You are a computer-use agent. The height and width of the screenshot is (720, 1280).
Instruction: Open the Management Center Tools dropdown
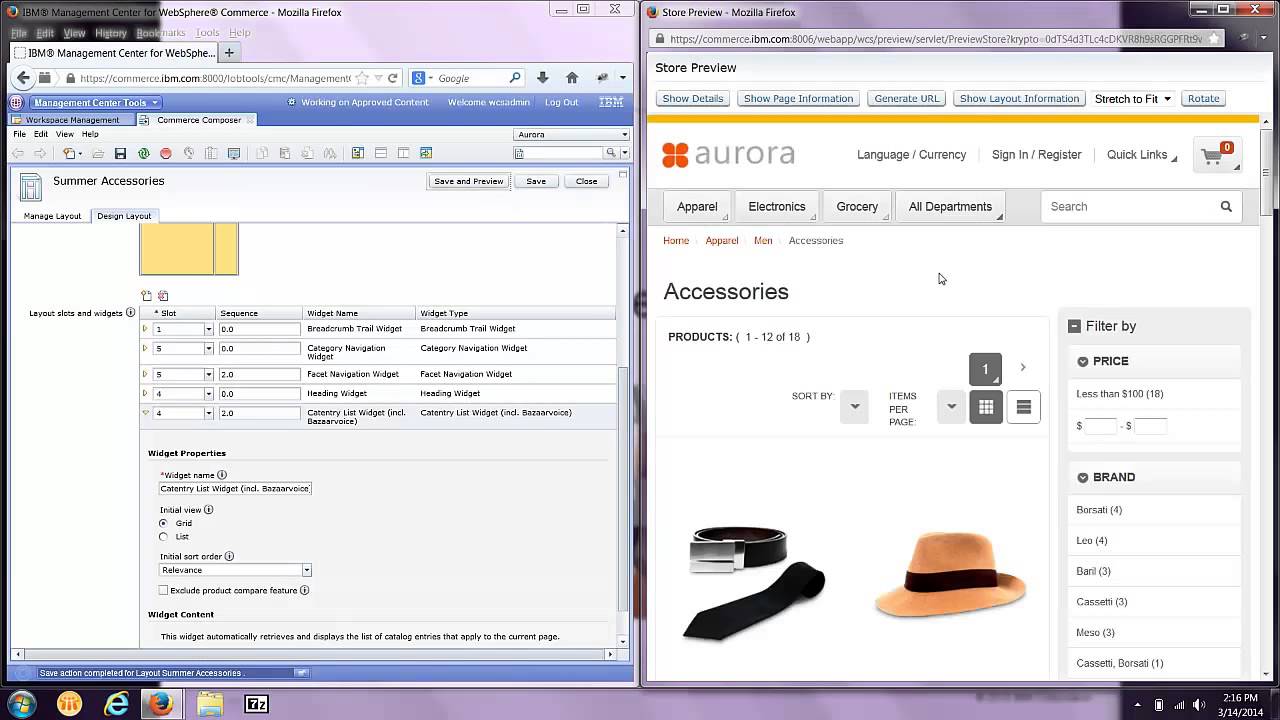96,102
